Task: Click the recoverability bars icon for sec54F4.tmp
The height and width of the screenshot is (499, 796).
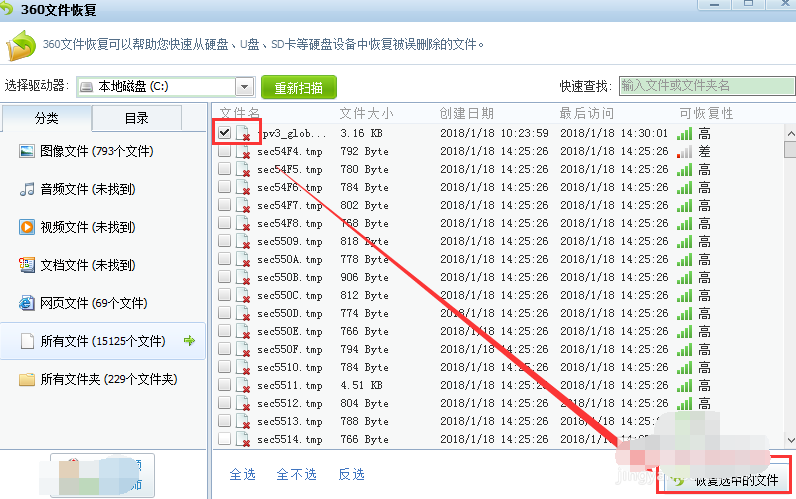Action: pos(684,152)
